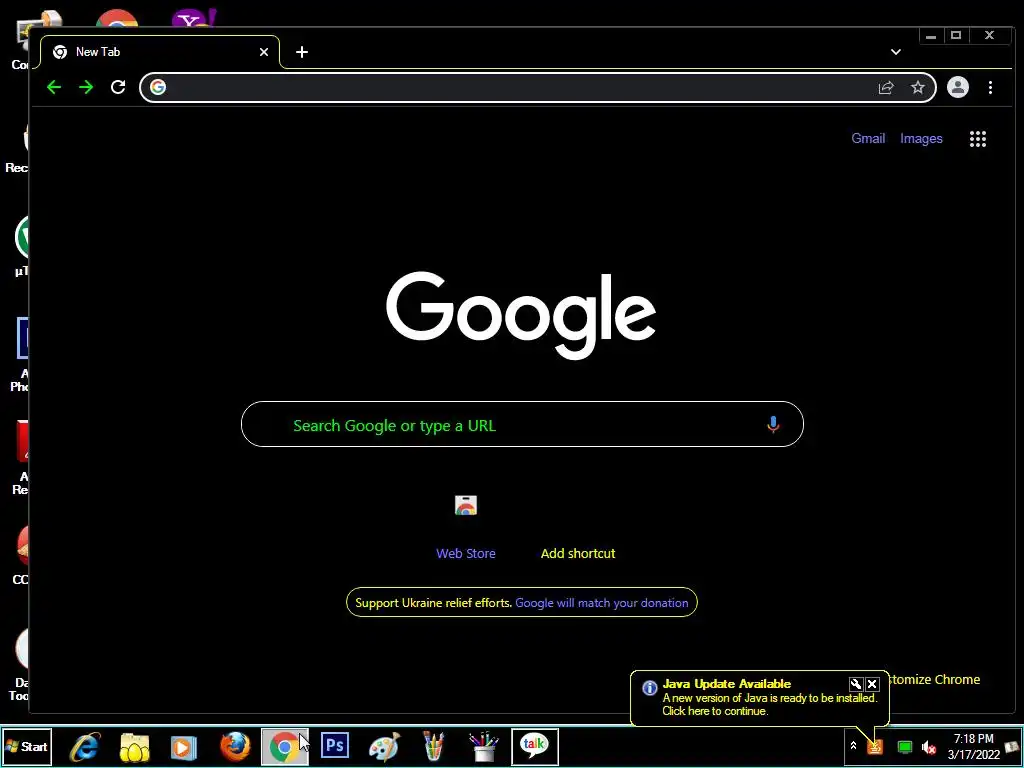Click the muted volume tray icon
The image size is (1024, 768).
click(x=928, y=747)
